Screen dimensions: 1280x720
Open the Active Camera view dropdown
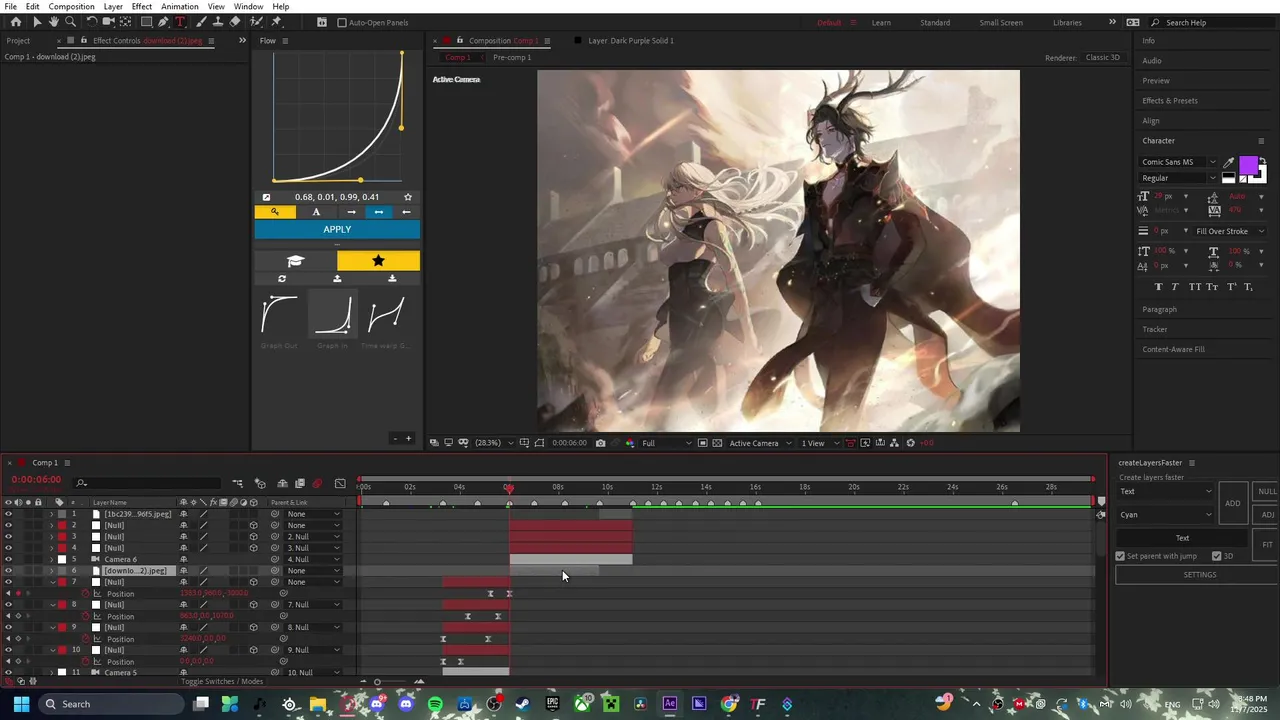pos(760,443)
